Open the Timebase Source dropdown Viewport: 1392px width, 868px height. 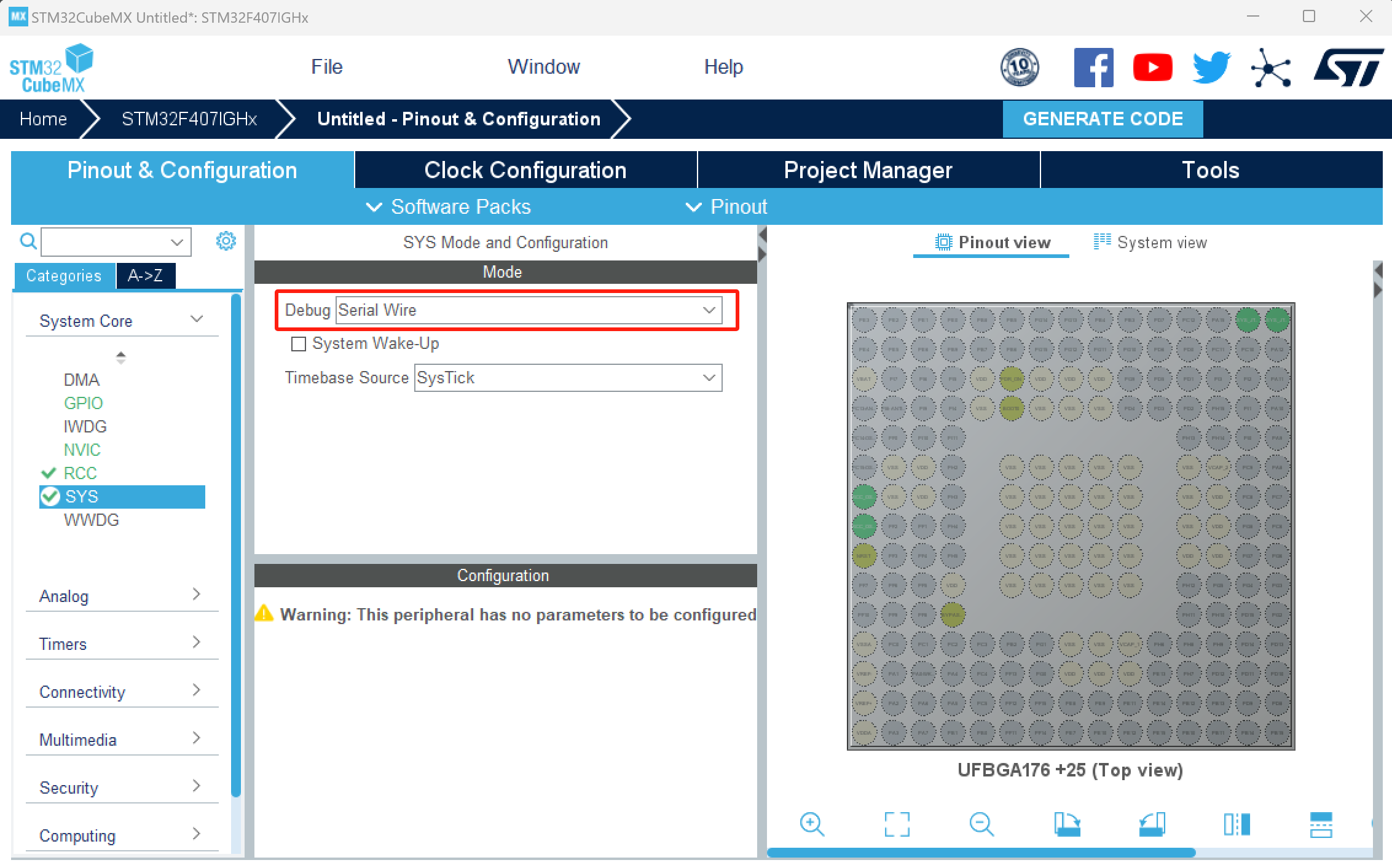point(568,378)
